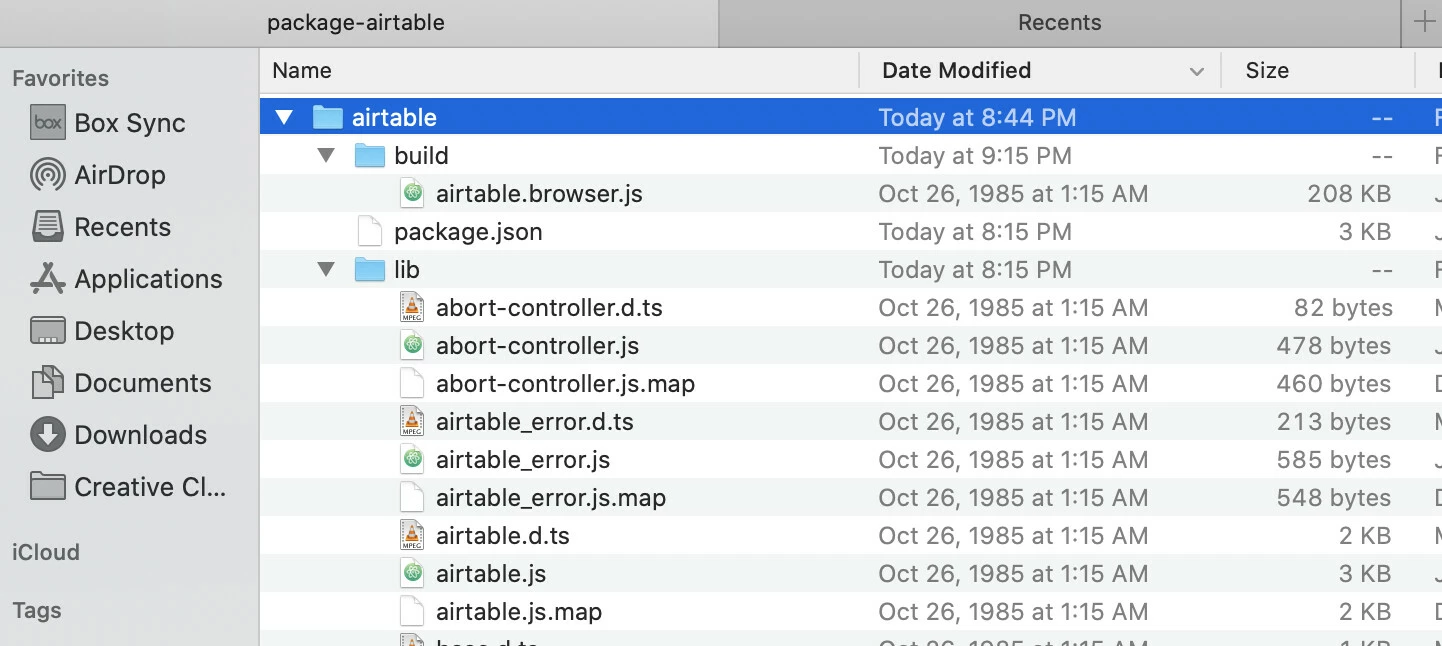The height and width of the screenshot is (646, 1442).
Task: Select the abort-controller.js.map file name
Action: point(565,384)
